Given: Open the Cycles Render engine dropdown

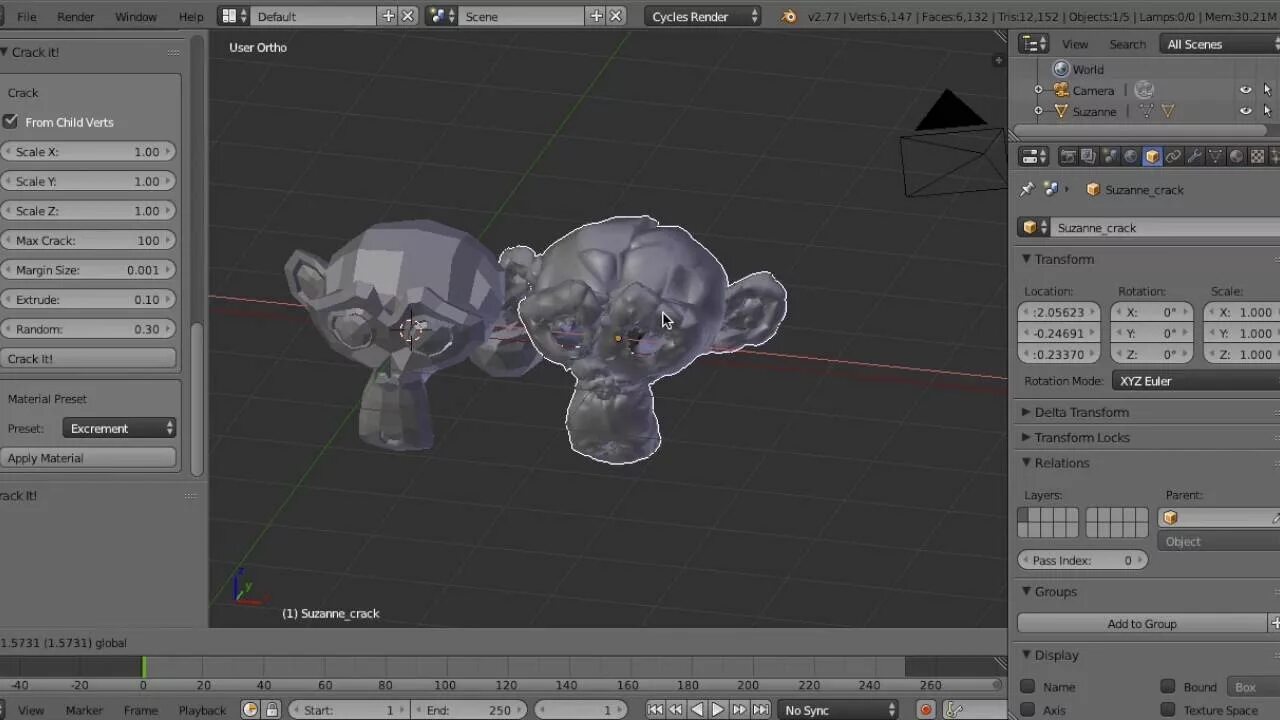Looking at the screenshot, I should point(703,16).
